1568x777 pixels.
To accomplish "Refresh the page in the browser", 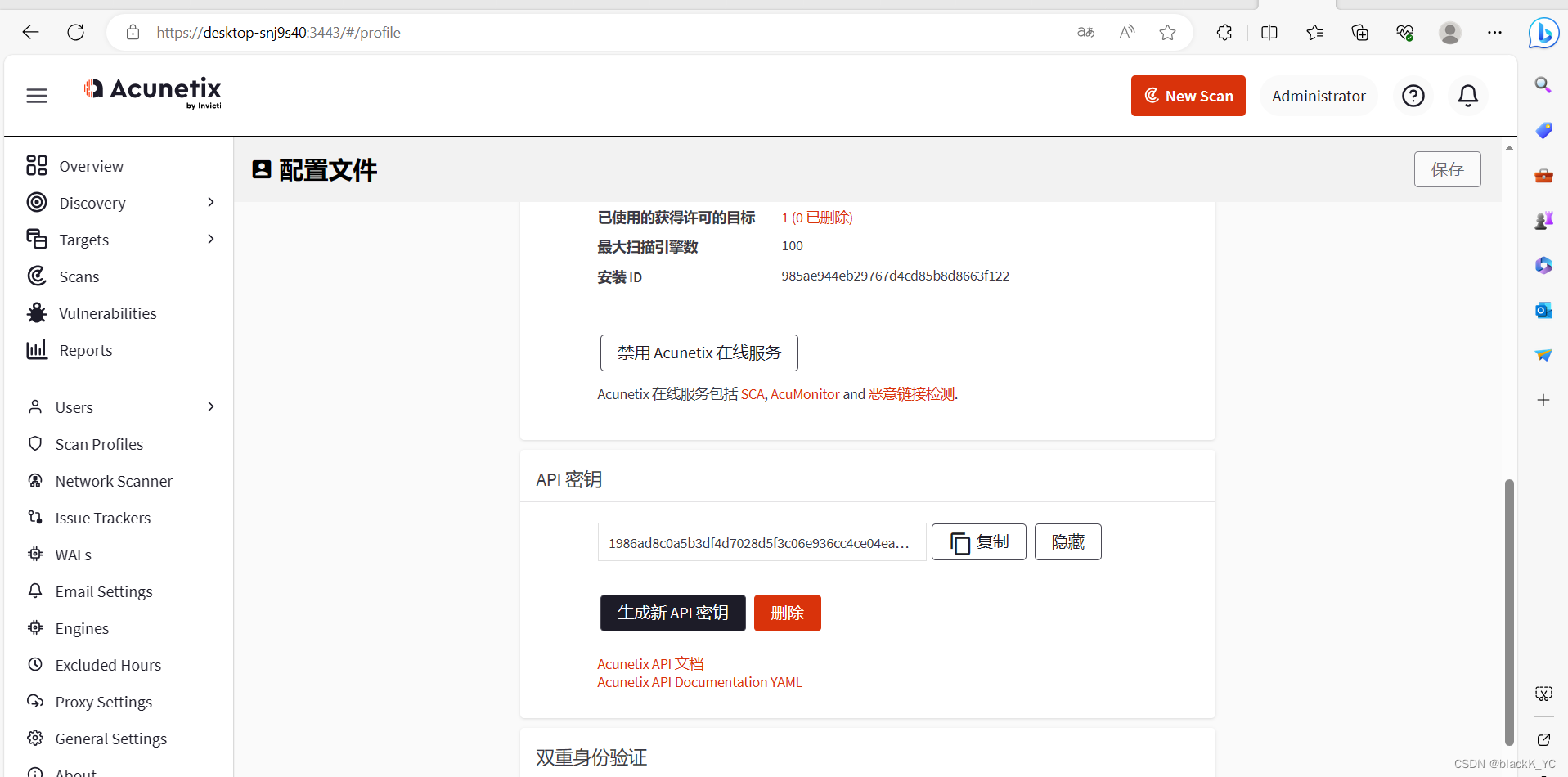I will click(x=75, y=32).
